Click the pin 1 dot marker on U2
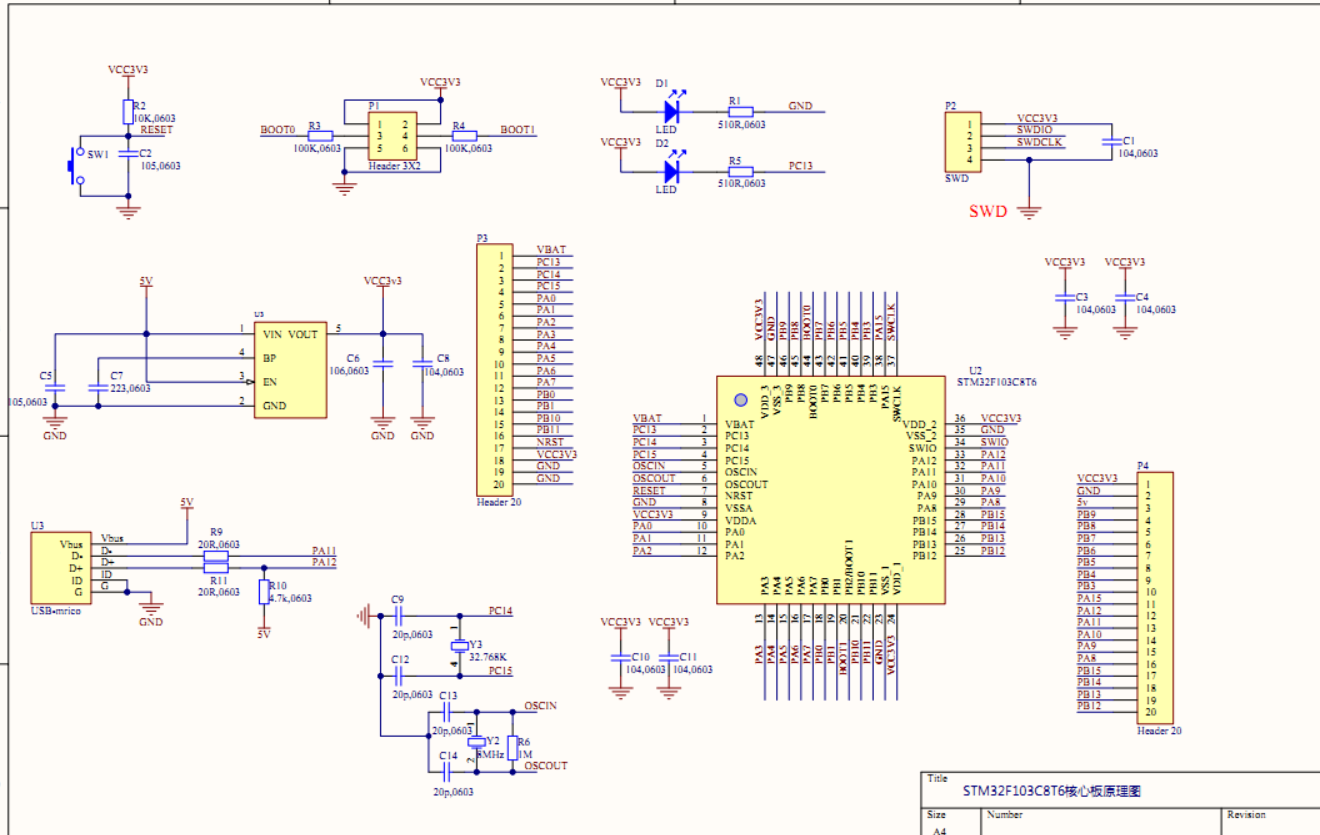1320x835 pixels. (740, 400)
